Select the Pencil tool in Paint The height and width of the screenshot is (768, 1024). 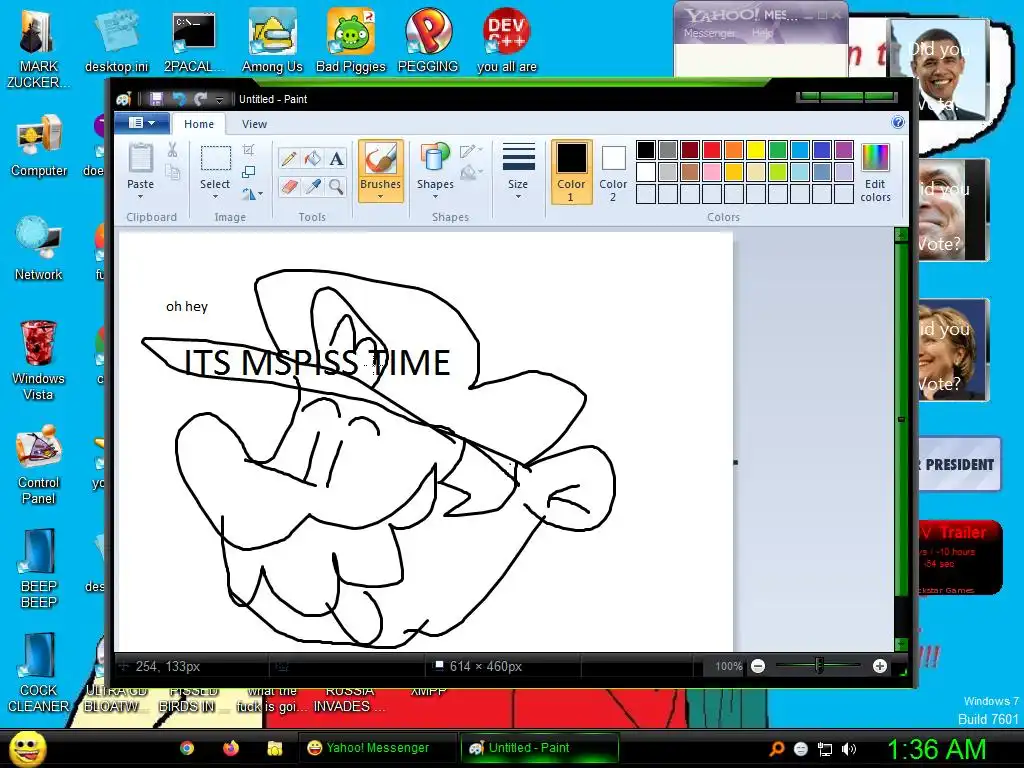[x=289, y=159]
